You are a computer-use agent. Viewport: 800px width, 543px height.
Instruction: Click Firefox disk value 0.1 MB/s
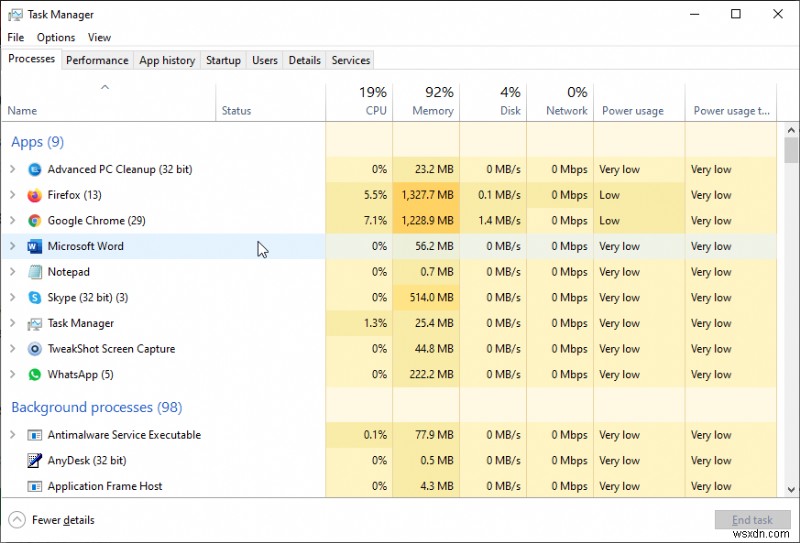click(499, 195)
